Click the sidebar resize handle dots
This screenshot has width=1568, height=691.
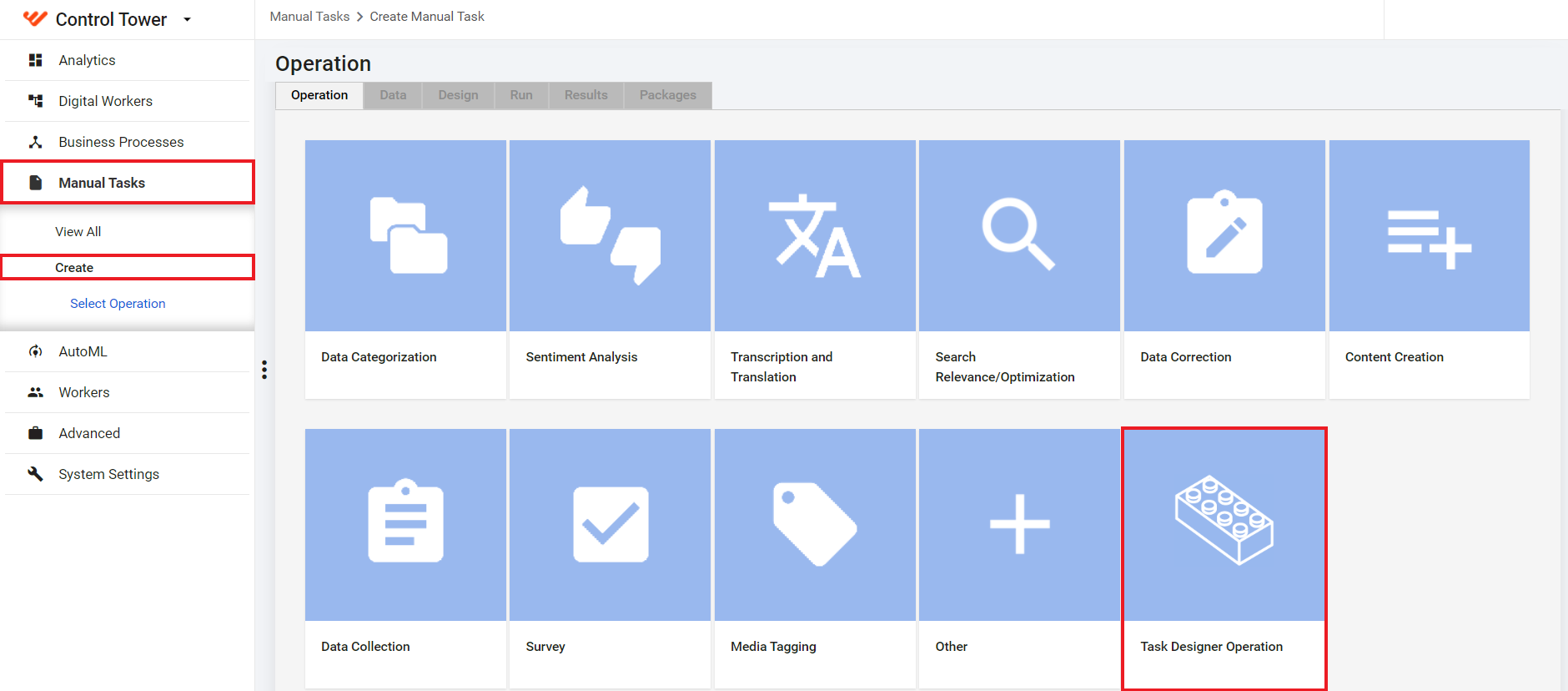[264, 370]
